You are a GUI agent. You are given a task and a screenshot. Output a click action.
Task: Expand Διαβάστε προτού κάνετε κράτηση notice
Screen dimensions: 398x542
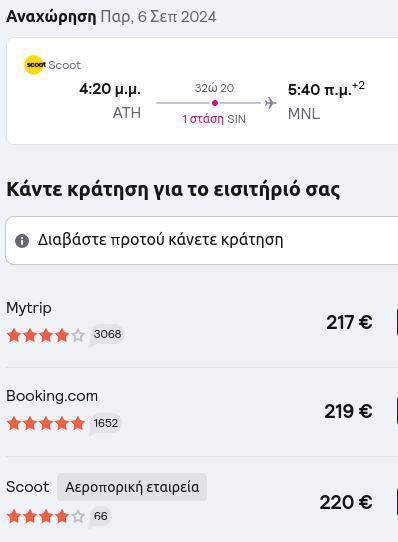(202, 241)
